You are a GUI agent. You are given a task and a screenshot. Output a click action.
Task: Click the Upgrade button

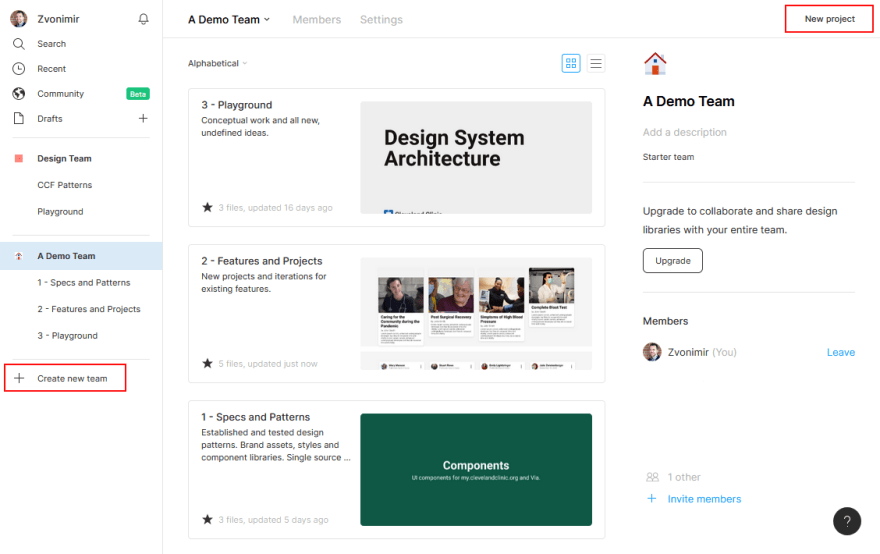coord(672,260)
